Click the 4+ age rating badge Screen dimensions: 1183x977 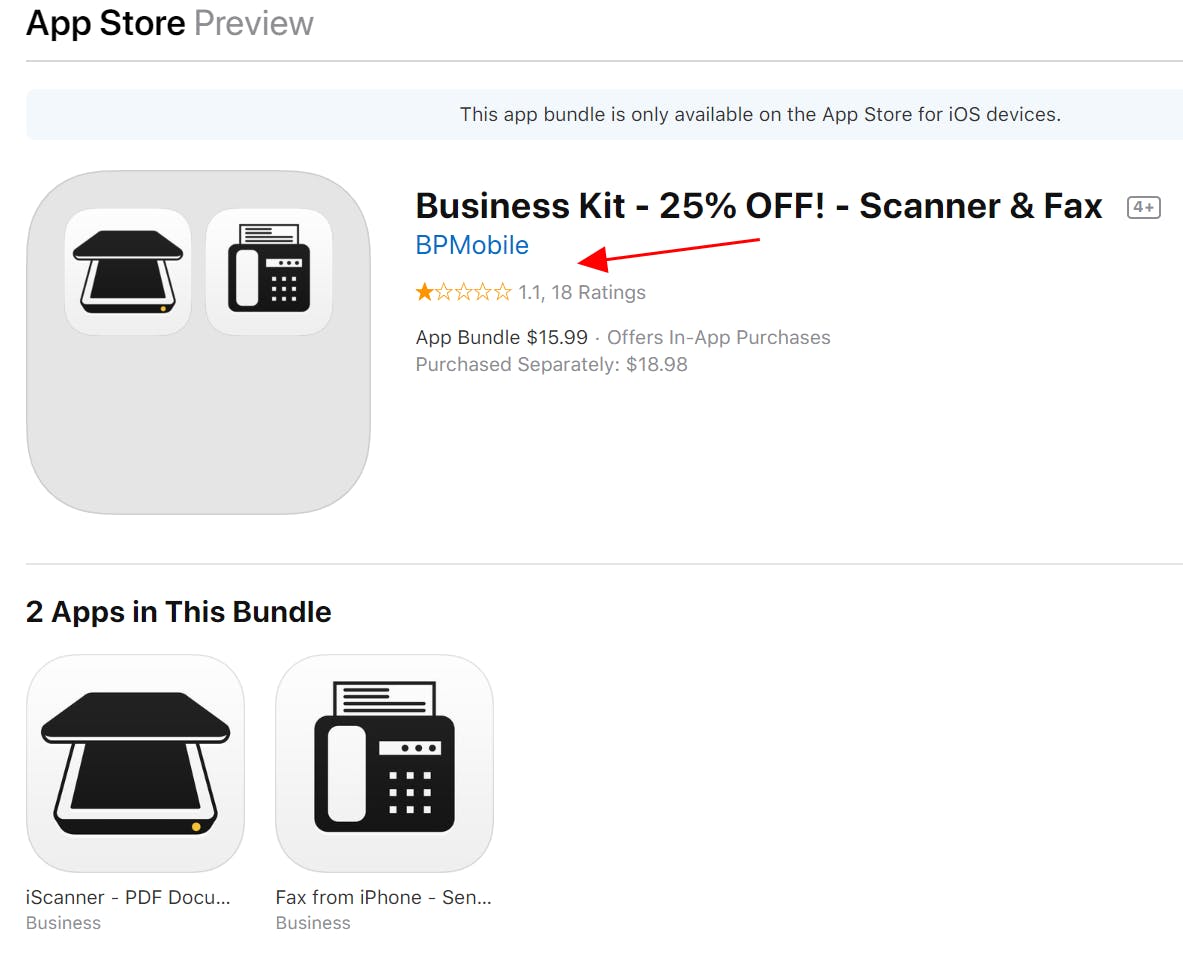point(1143,208)
